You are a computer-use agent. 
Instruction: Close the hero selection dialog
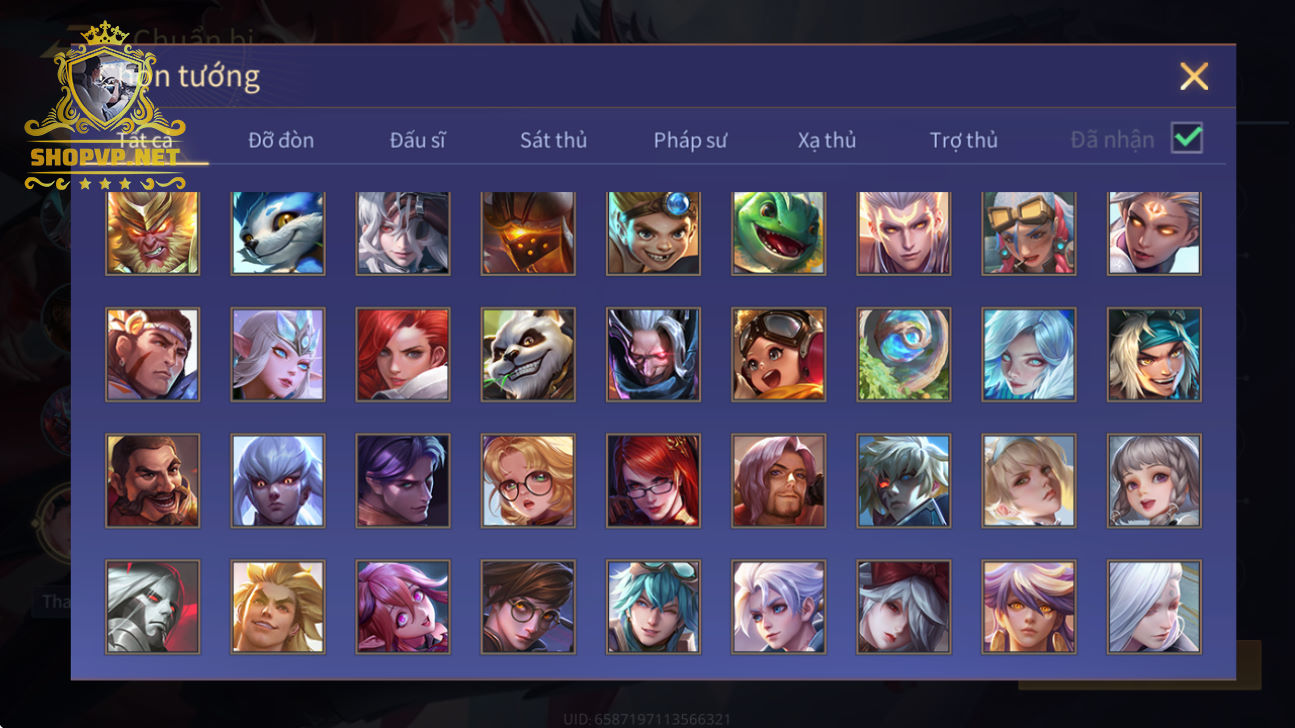click(x=1194, y=76)
